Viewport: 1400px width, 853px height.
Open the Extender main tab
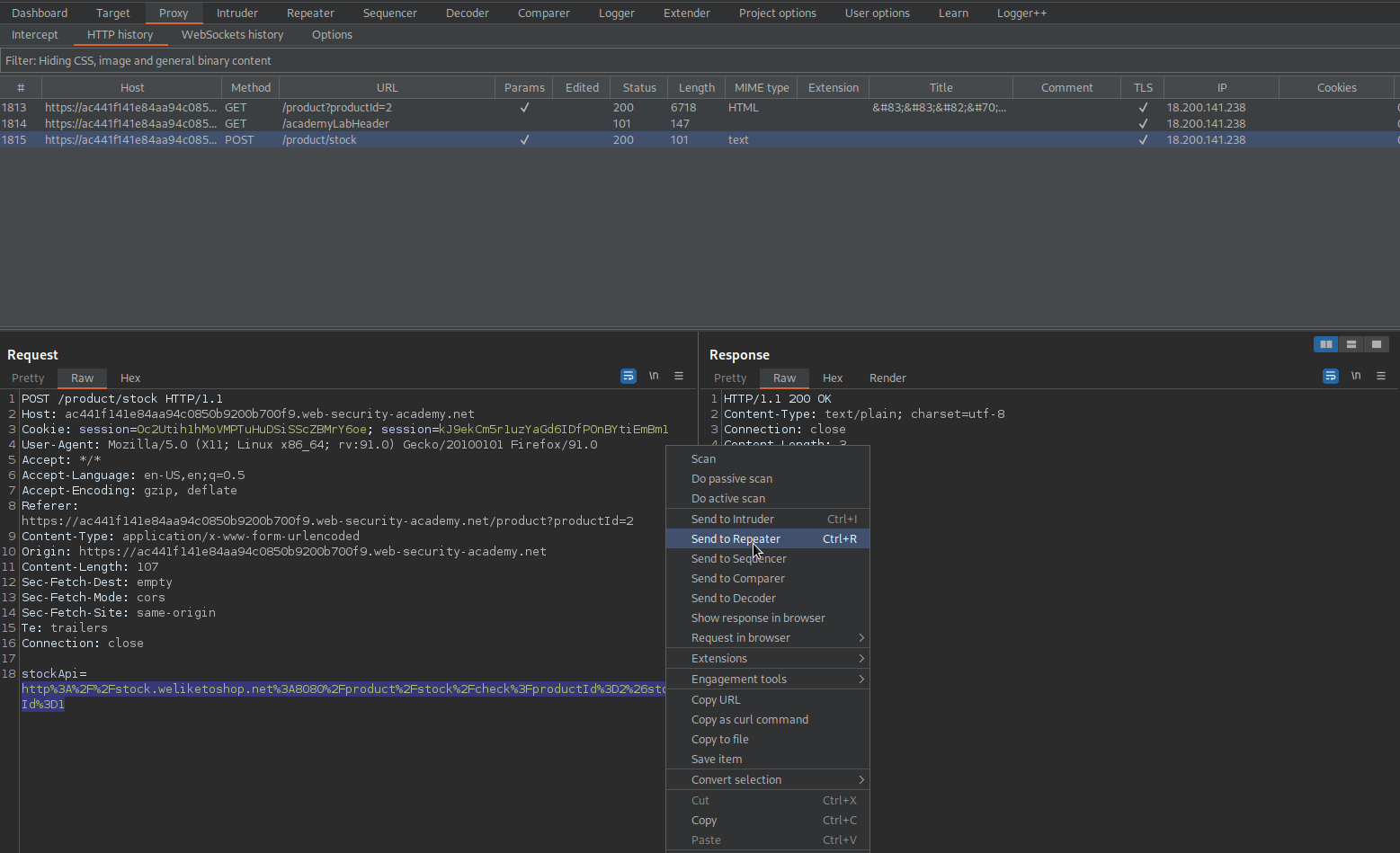click(x=687, y=13)
